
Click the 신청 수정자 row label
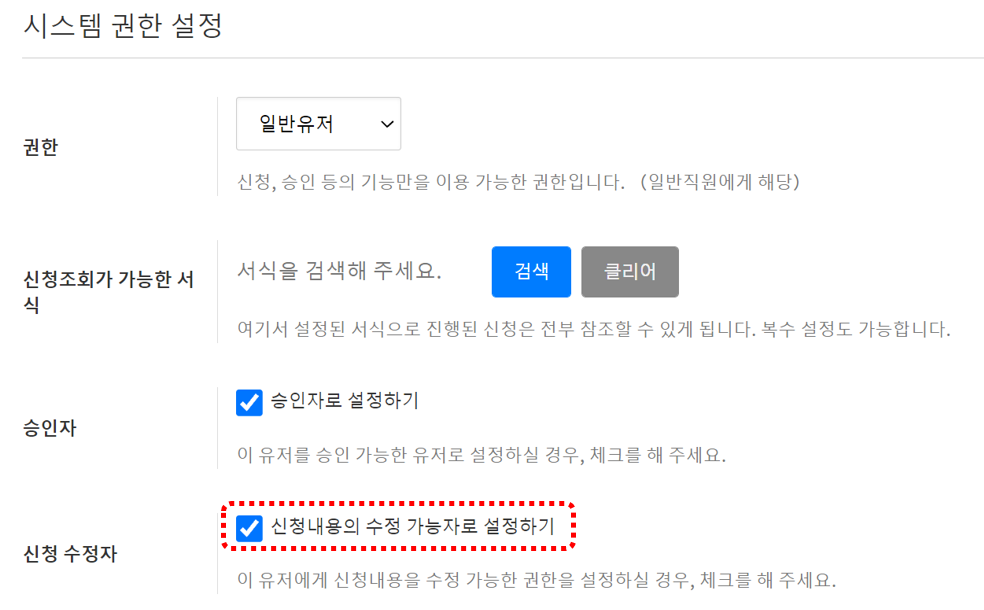pos(70,554)
